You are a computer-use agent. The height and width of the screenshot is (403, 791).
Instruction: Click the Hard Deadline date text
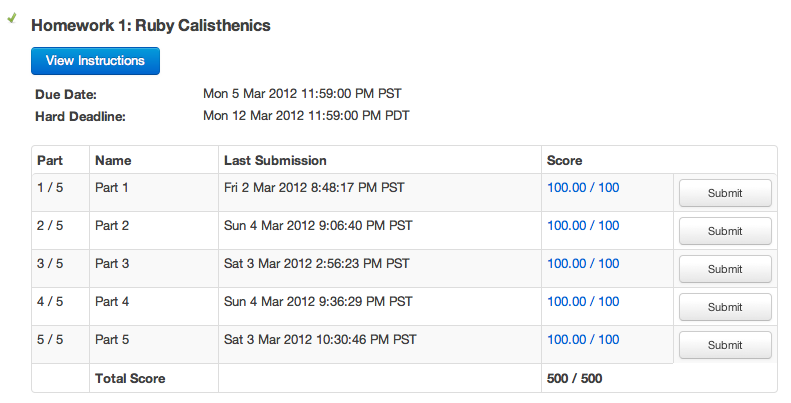click(306, 115)
